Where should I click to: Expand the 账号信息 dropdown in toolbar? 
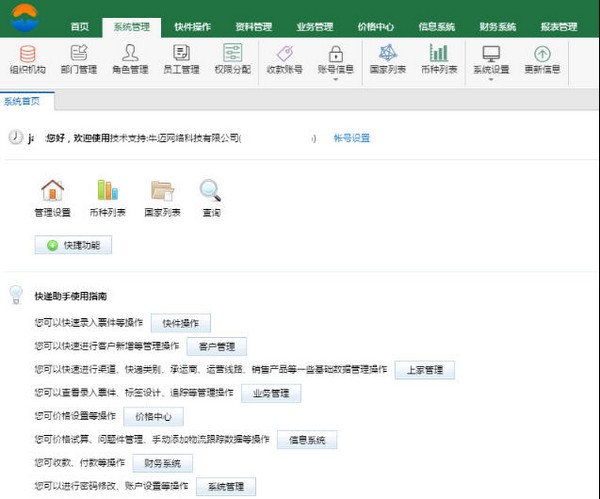335,79
